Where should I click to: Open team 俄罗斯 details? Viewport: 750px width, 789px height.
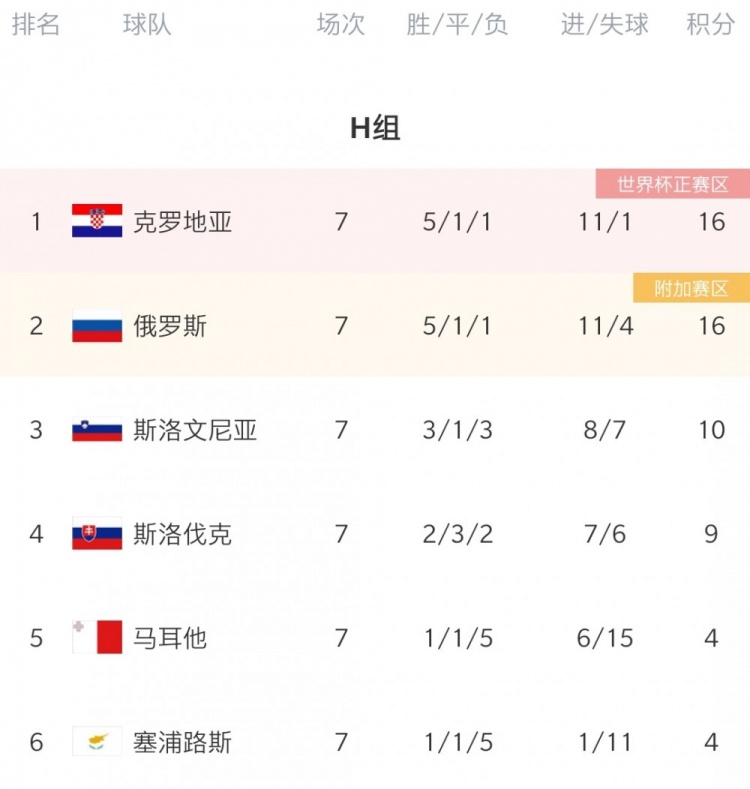pos(170,326)
